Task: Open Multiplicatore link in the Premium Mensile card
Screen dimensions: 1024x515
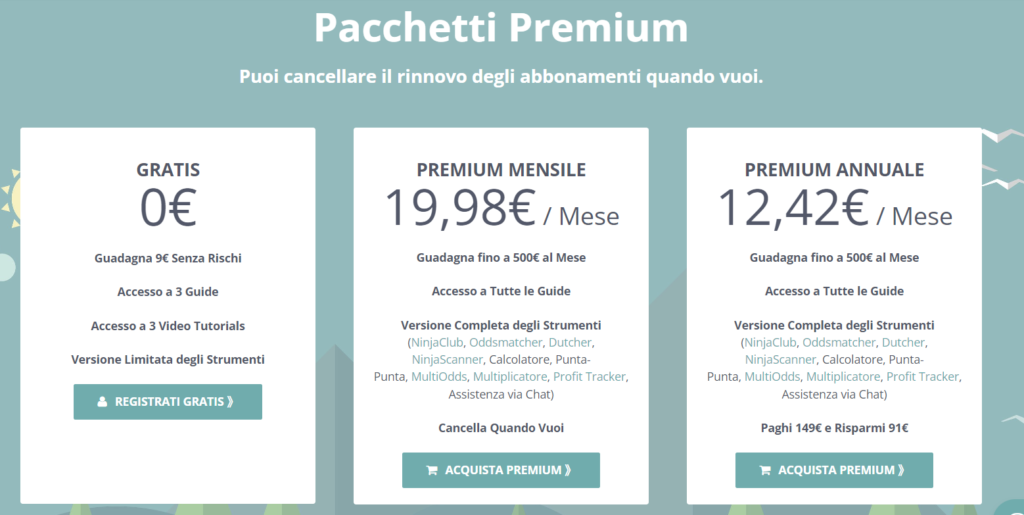Action: click(x=510, y=376)
